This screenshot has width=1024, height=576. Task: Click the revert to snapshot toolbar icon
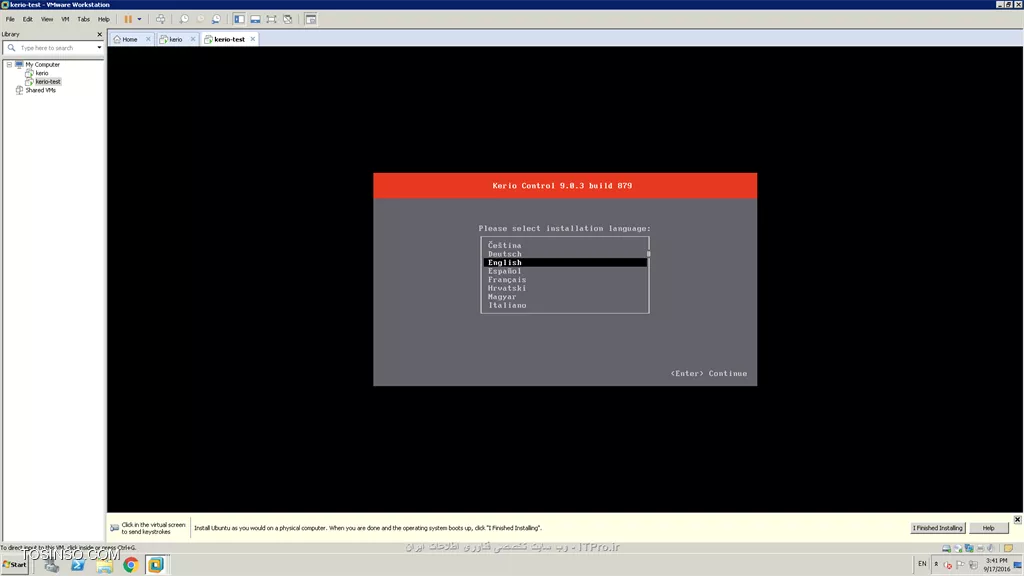[x=200, y=19]
